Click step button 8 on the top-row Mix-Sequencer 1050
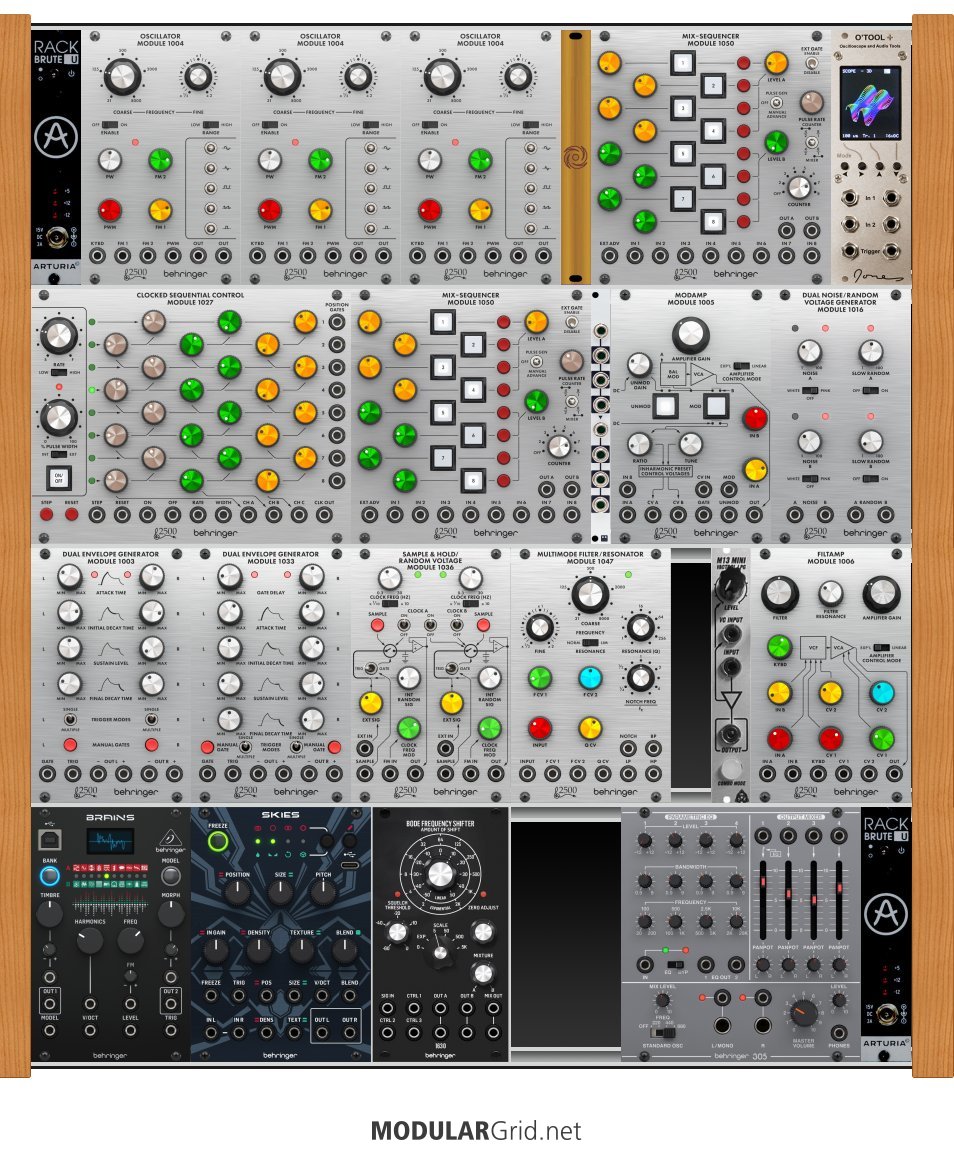The width and height of the screenshot is (954, 1152). coord(712,221)
